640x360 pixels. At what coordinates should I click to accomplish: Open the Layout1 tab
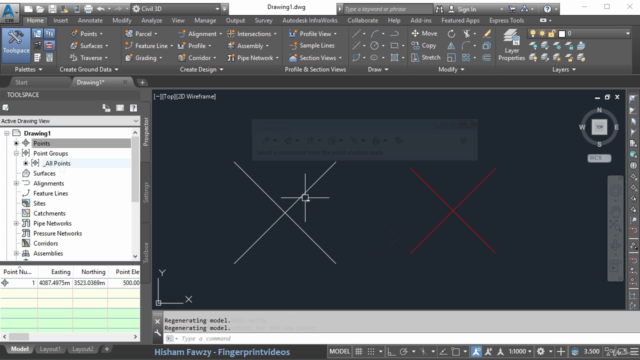tap(50, 349)
